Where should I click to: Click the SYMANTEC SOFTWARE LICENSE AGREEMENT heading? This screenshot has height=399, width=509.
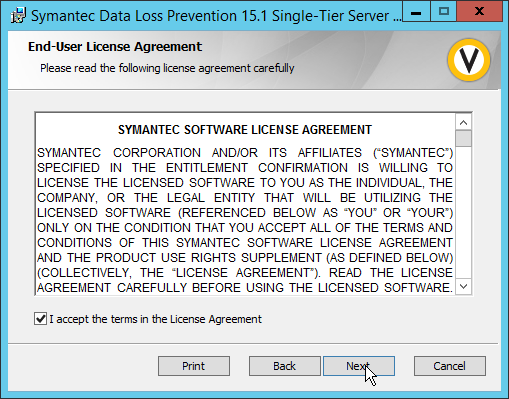245,130
